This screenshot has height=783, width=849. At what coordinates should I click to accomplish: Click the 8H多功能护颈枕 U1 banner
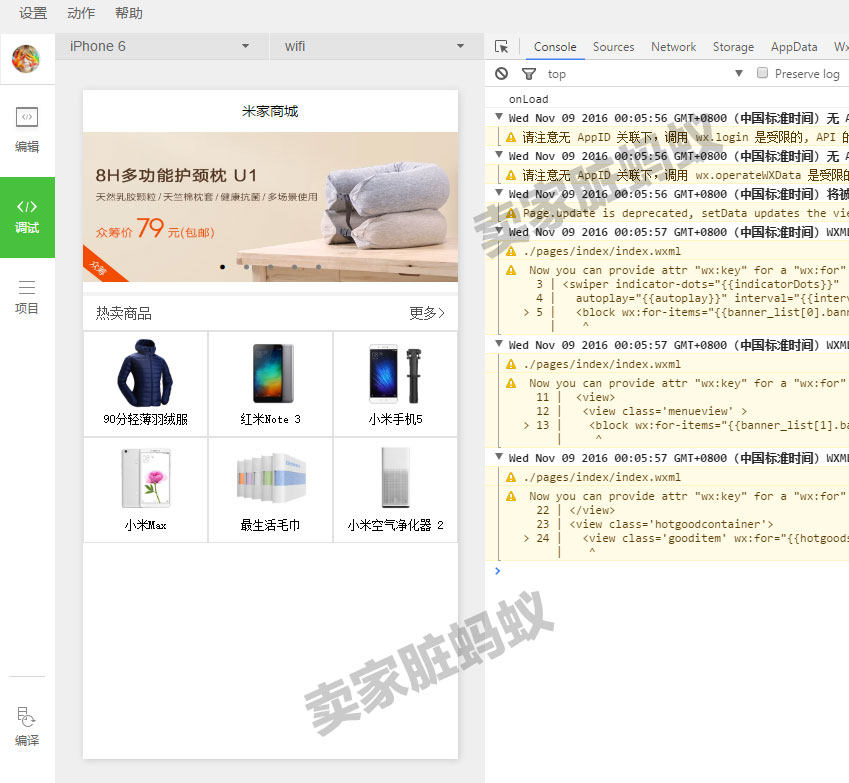tap(270, 207)
